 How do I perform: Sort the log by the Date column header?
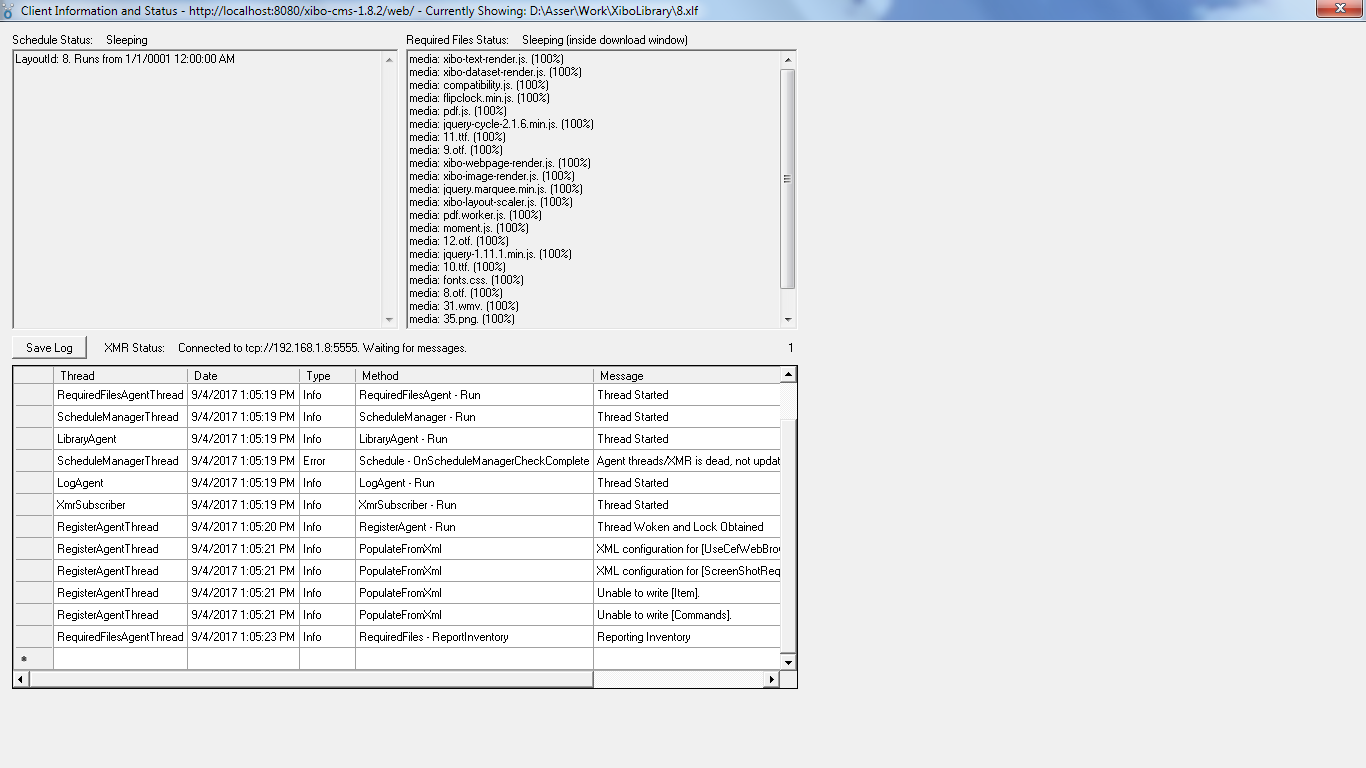pos(243,376)
